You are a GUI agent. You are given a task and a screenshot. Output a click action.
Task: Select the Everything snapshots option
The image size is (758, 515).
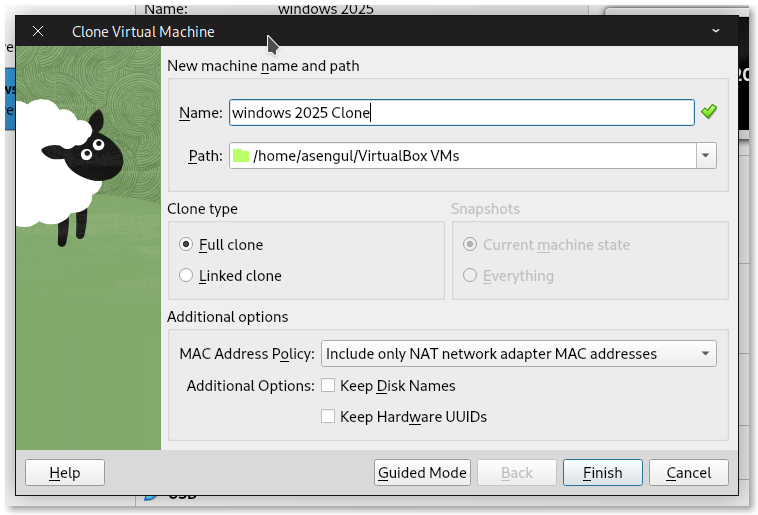(470, 275)
